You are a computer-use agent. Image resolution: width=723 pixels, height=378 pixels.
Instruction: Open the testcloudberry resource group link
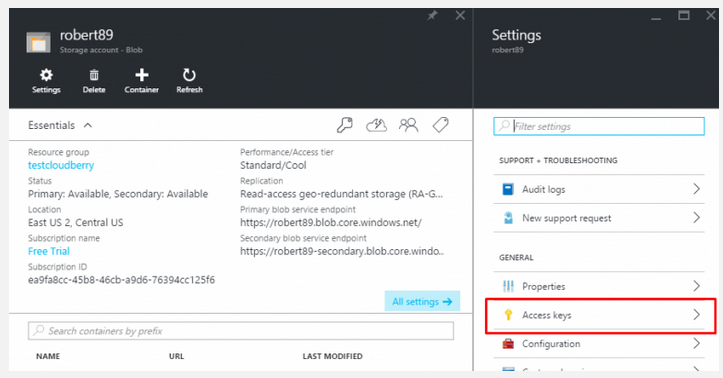[61, 165]
